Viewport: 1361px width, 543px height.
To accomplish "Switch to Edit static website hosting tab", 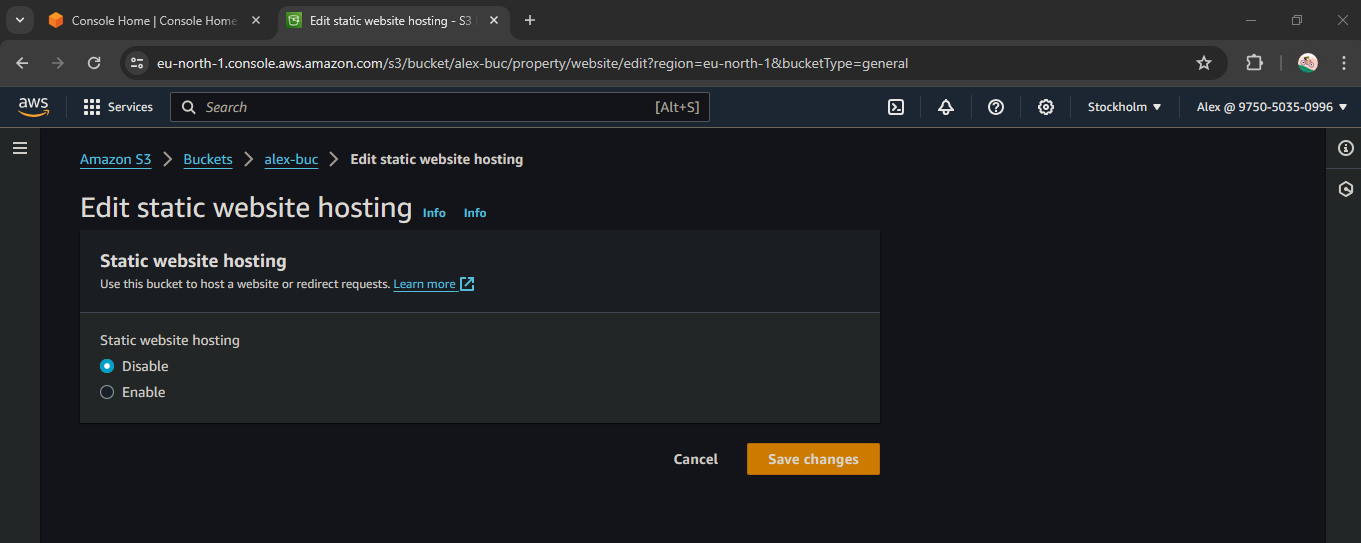I will pyautogui.click(x=394, y=20).
